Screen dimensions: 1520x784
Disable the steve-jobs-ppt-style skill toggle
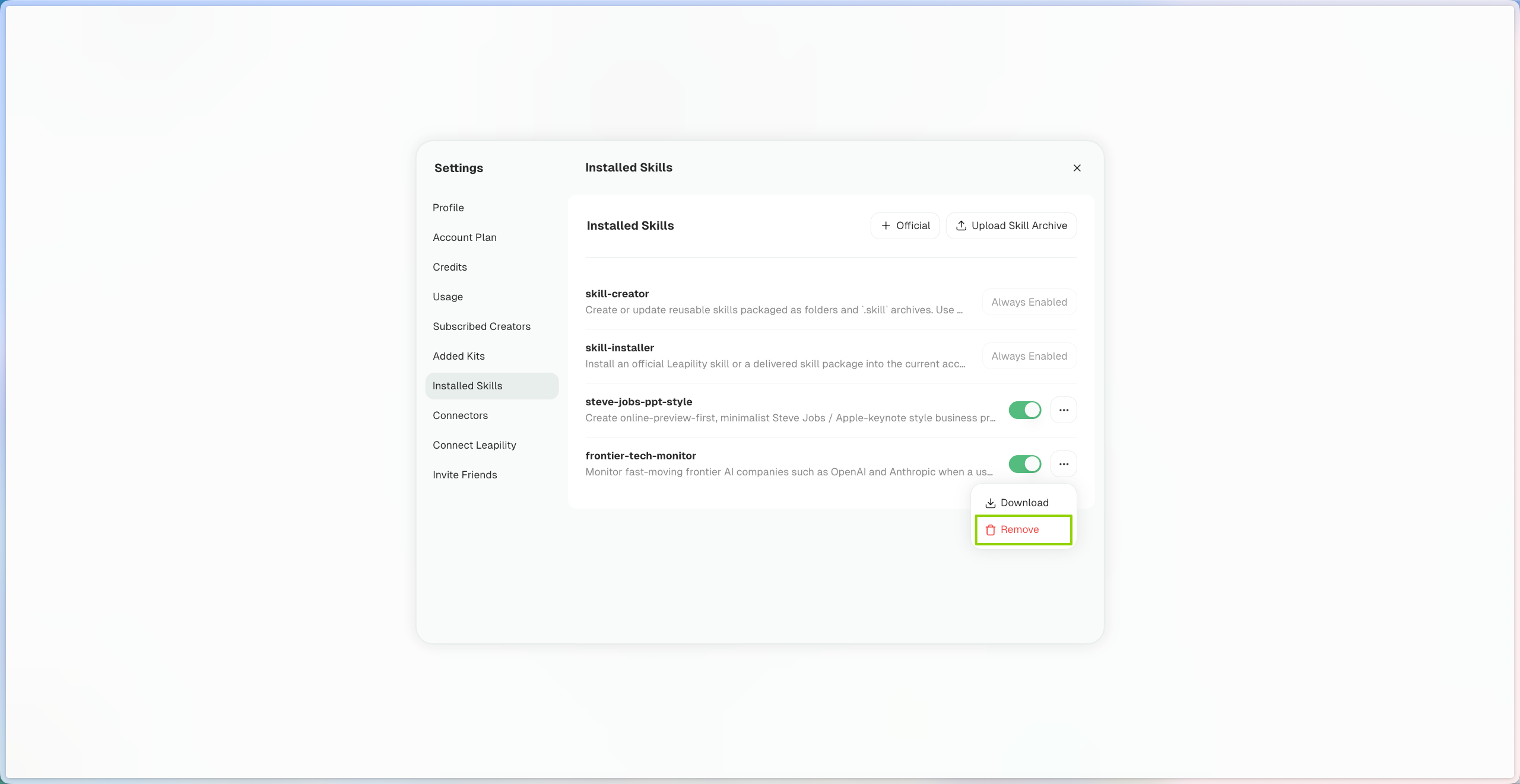[x=1025, y=410]
